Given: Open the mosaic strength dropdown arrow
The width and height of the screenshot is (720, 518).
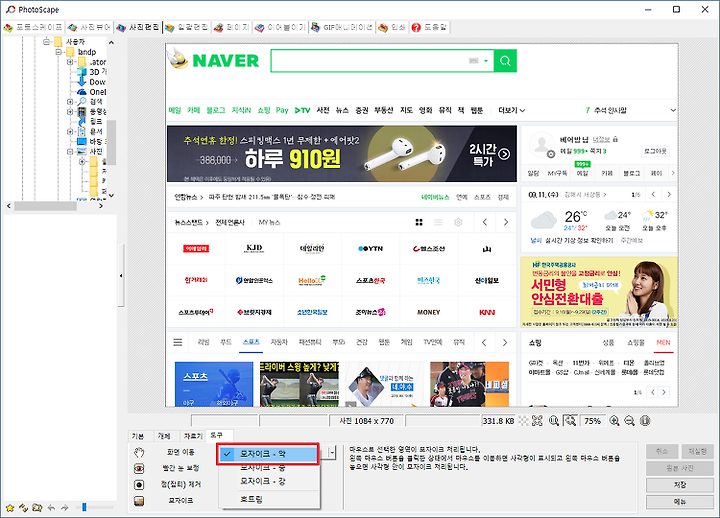Looking at the screenshot, I should tap(332, 452).
